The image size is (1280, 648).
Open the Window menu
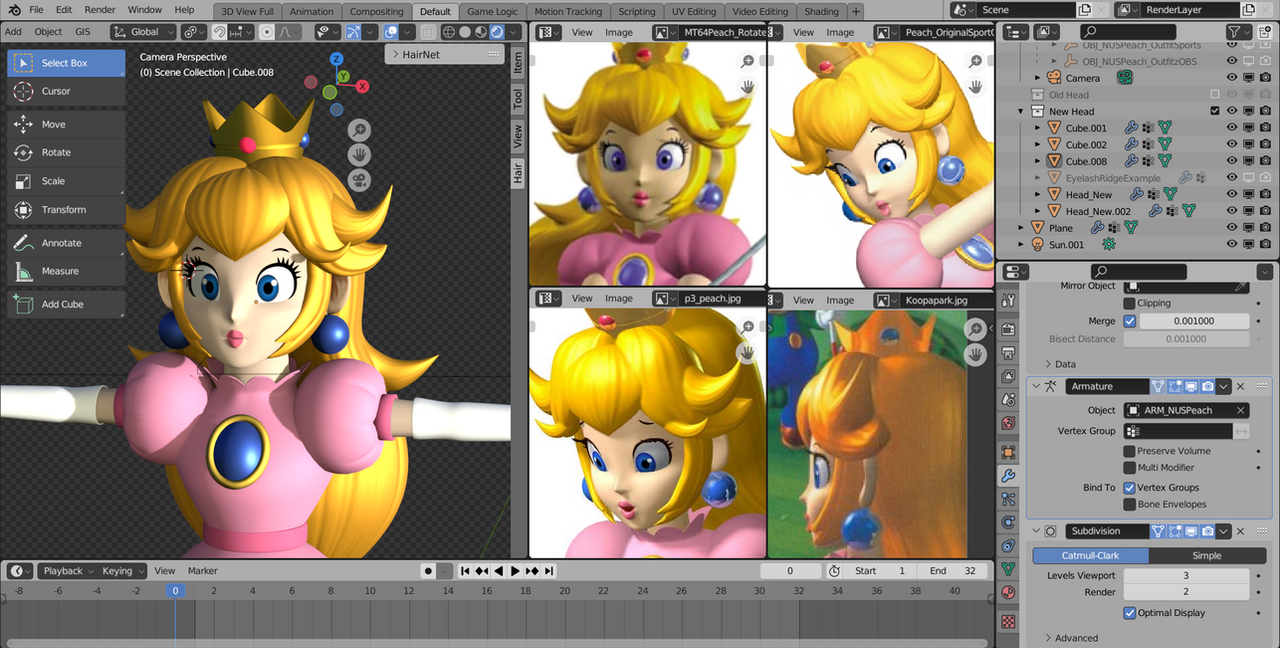coord(145,10)
